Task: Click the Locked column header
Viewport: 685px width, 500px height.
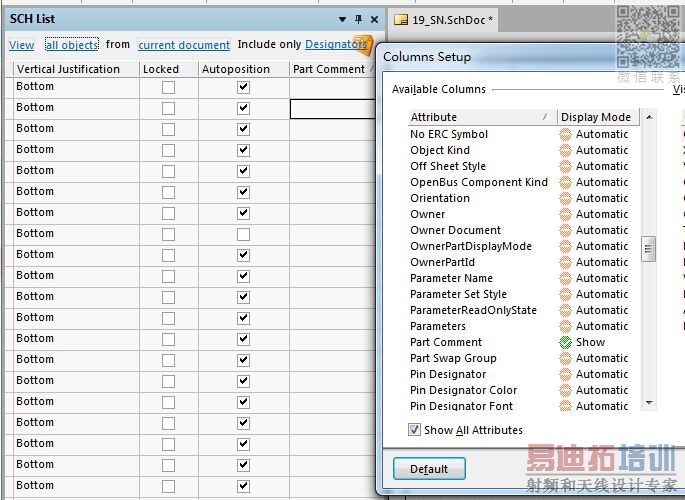Action: tap(169, 69)
